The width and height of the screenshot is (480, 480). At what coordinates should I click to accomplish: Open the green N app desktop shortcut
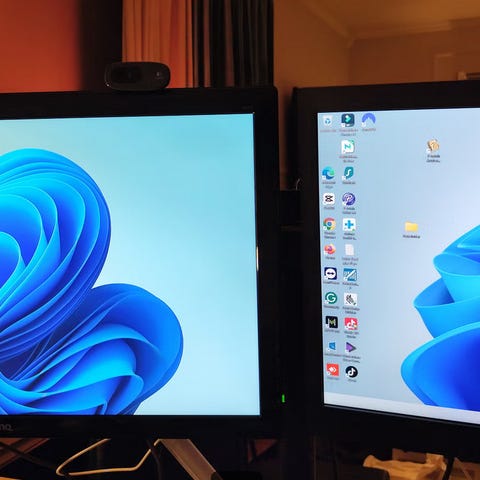(348, 147)
